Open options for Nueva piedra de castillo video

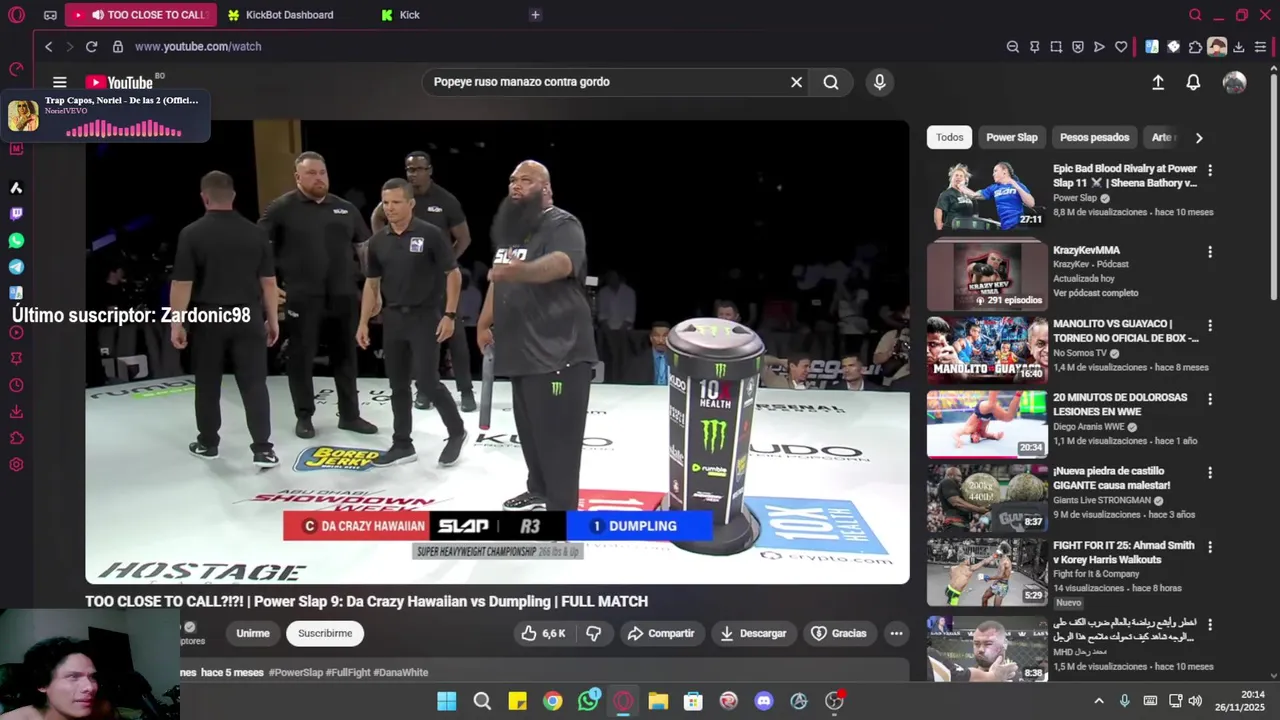1210,473
